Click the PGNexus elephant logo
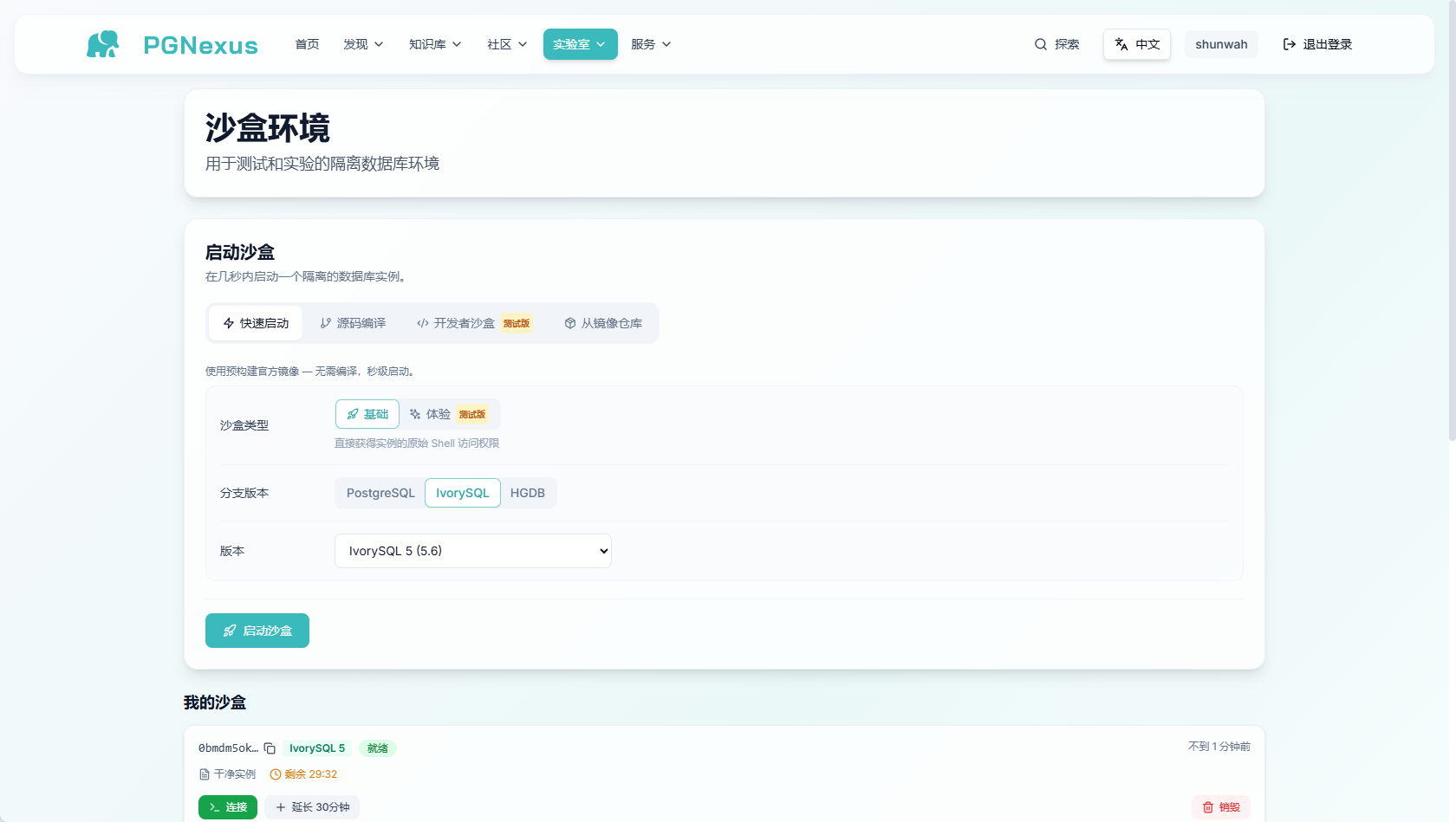The image size is (1456, 822). [103, 44]
